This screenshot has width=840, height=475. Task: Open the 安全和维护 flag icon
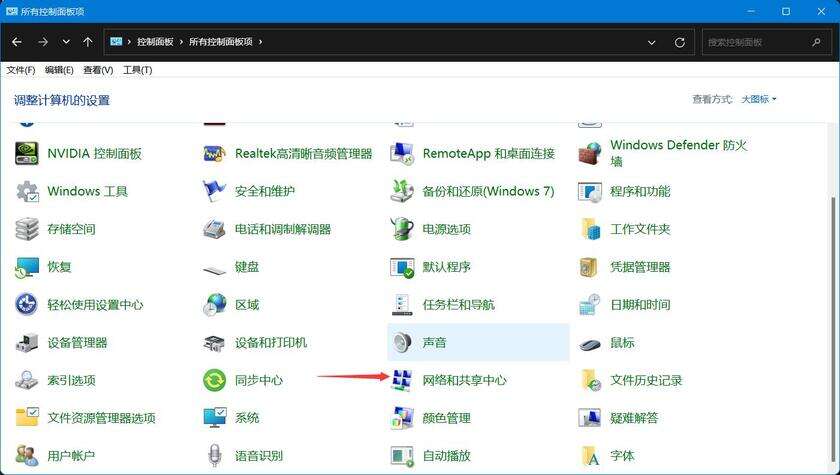214,191
